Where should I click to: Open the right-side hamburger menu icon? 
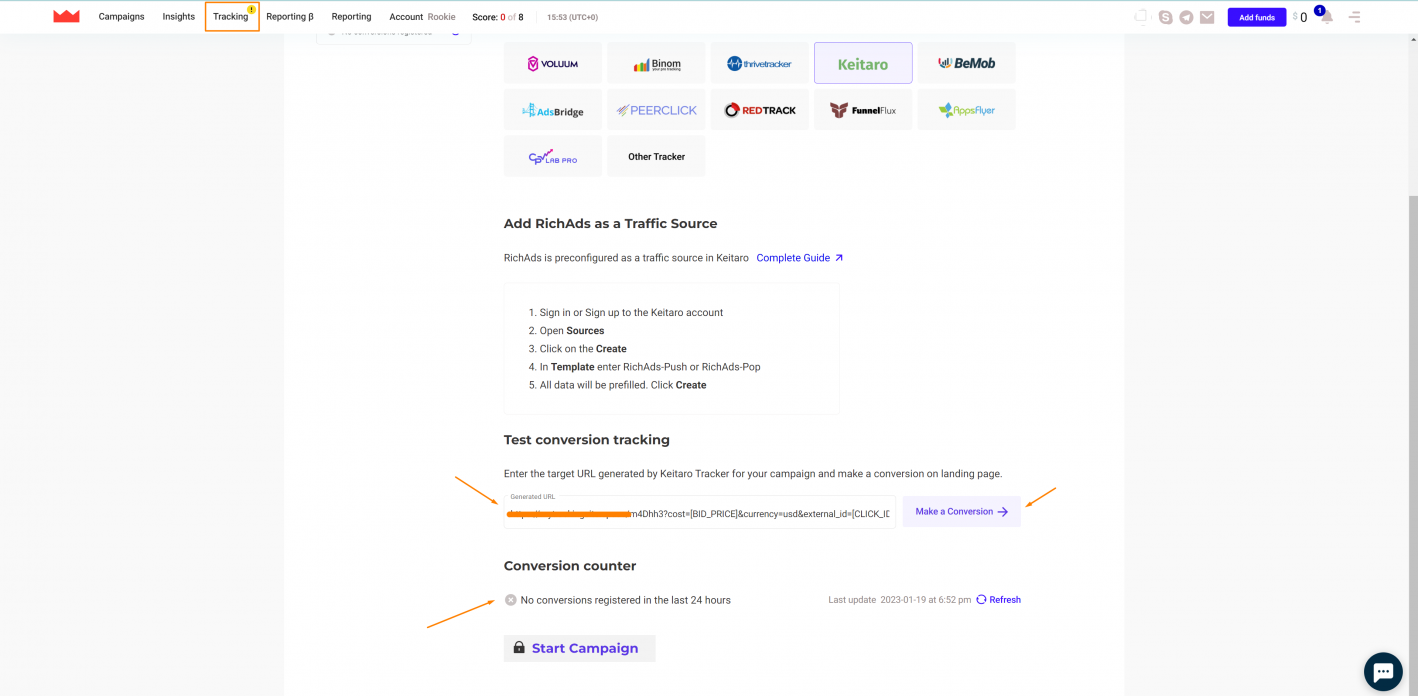click(1355, 17)
